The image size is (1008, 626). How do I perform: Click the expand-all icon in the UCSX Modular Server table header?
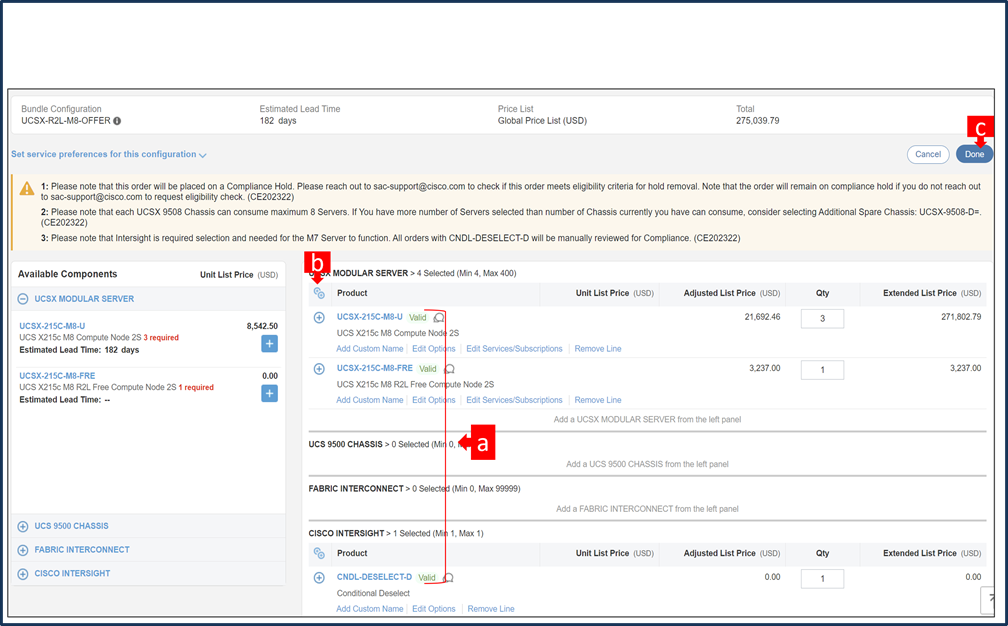click(x=319, y=293)
